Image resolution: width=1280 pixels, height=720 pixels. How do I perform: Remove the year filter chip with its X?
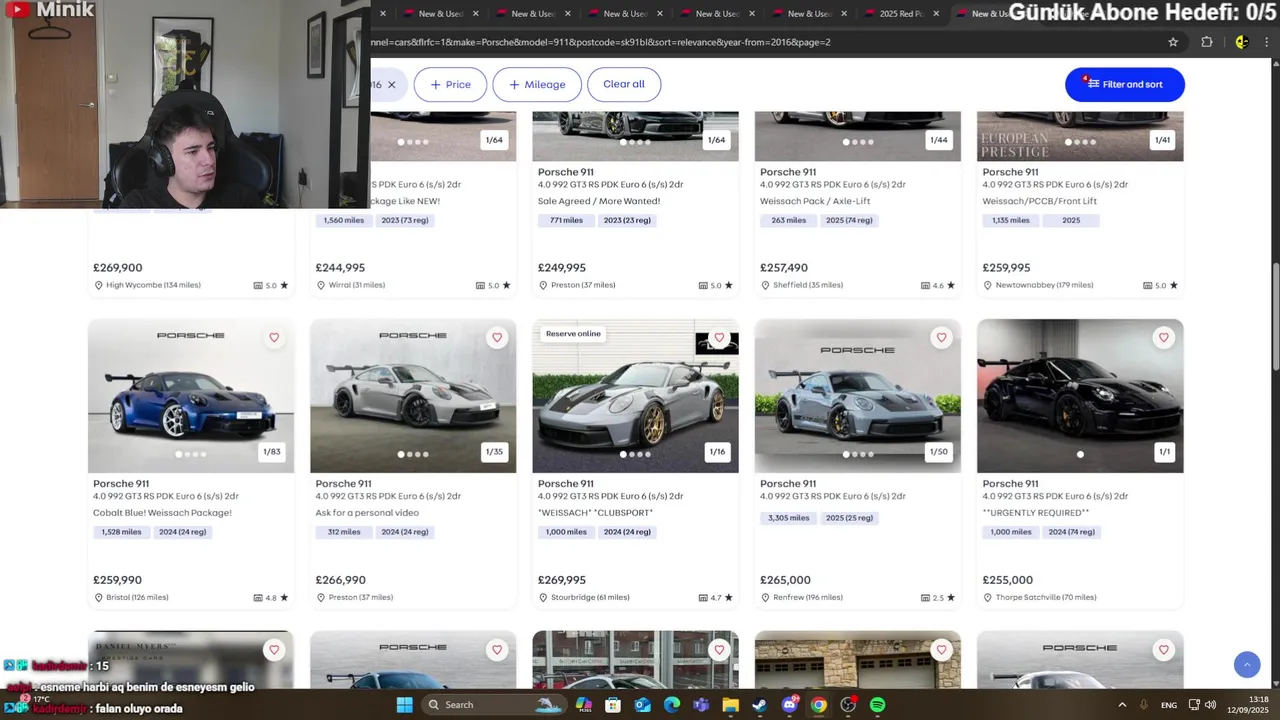pos(392,85)
